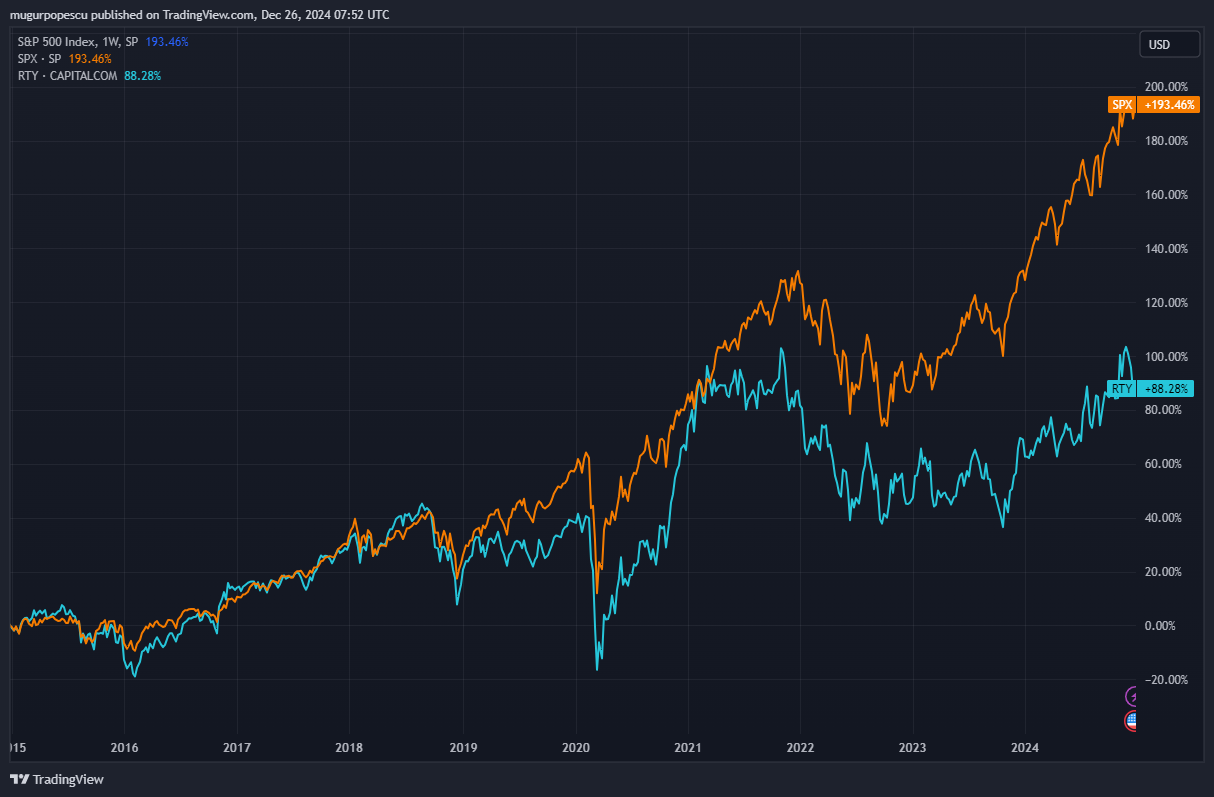Click the blue 193.46% legend value

pyautogui.click(x=167, y=42)
